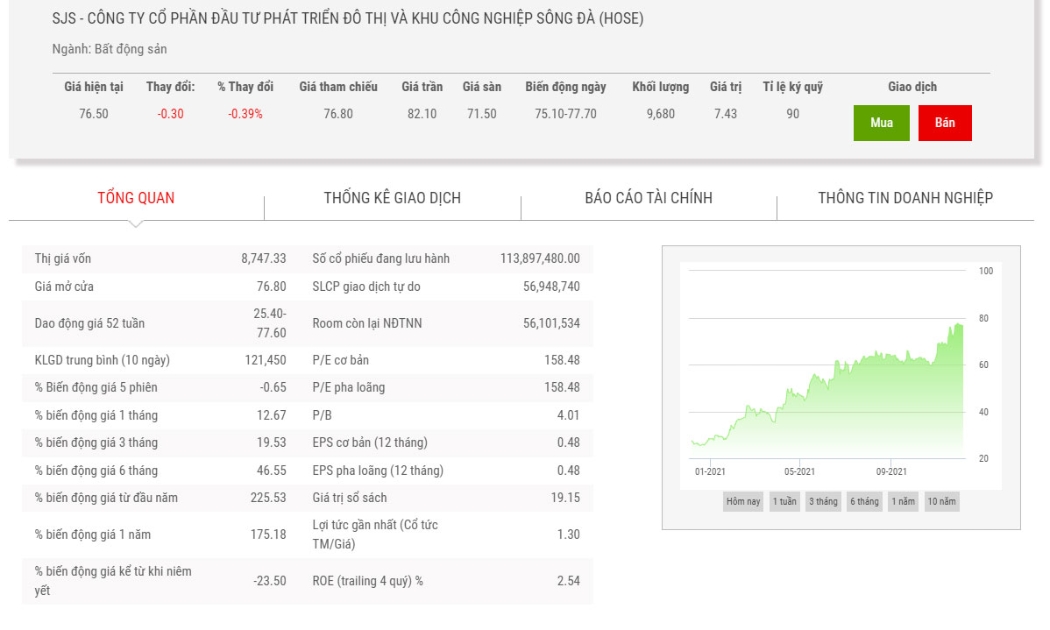Select the 1 năm chart range

[903, 501]
